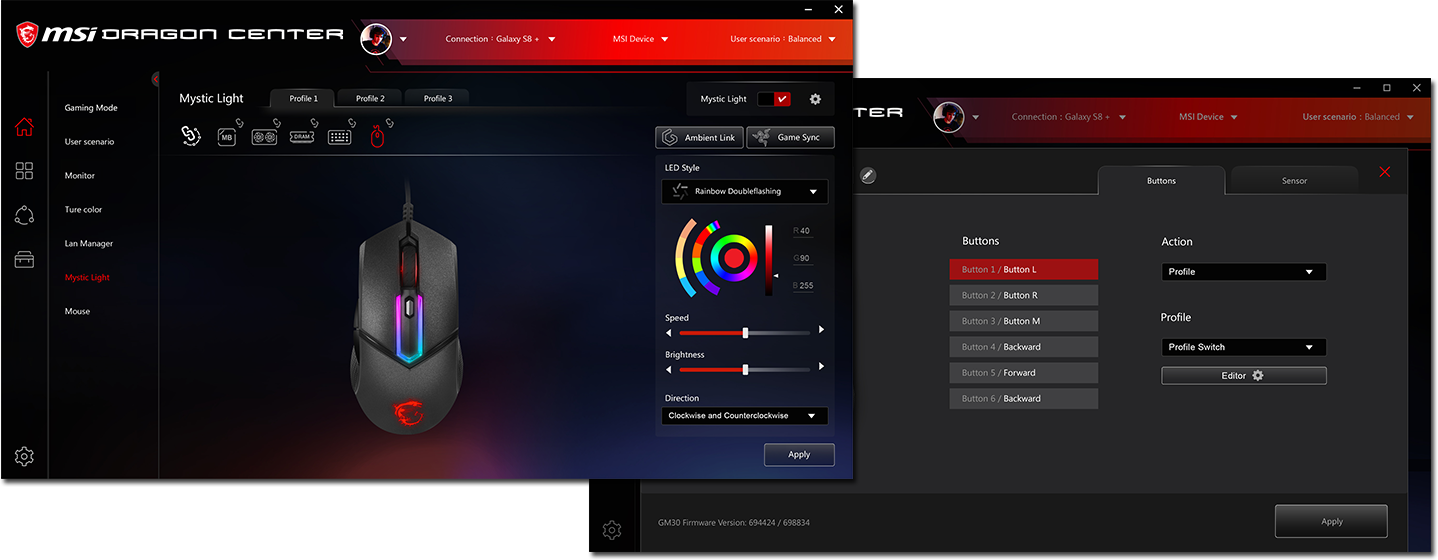Switch to the Profile 2 tab

point(369,98)
